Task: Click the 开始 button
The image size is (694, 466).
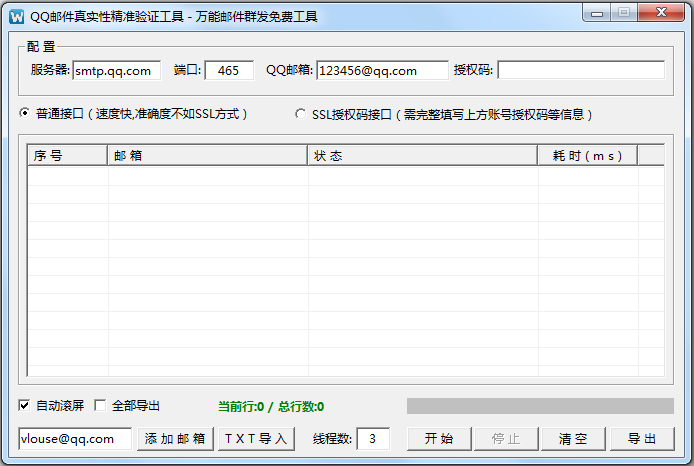Action: [439, 439]
